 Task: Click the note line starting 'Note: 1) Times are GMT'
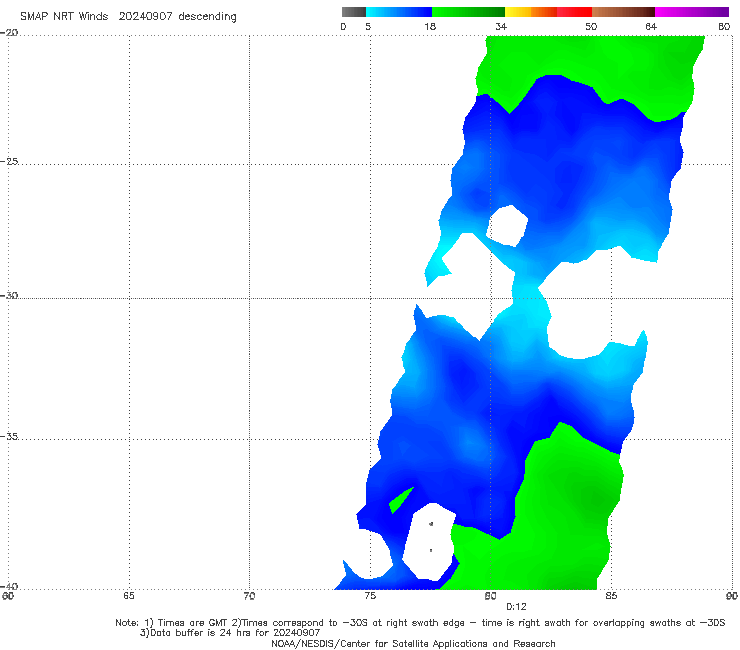coord(420,623)
